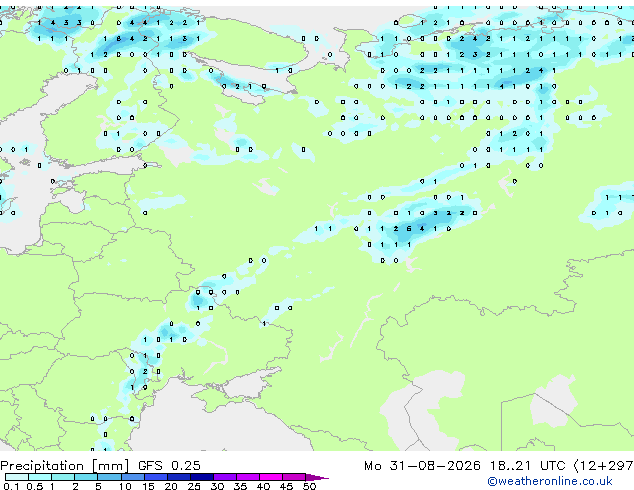The height and width of the screenshot is (490, 634).
Task: Click the "GFS 0.25" model label
Action: click(169, 466)
